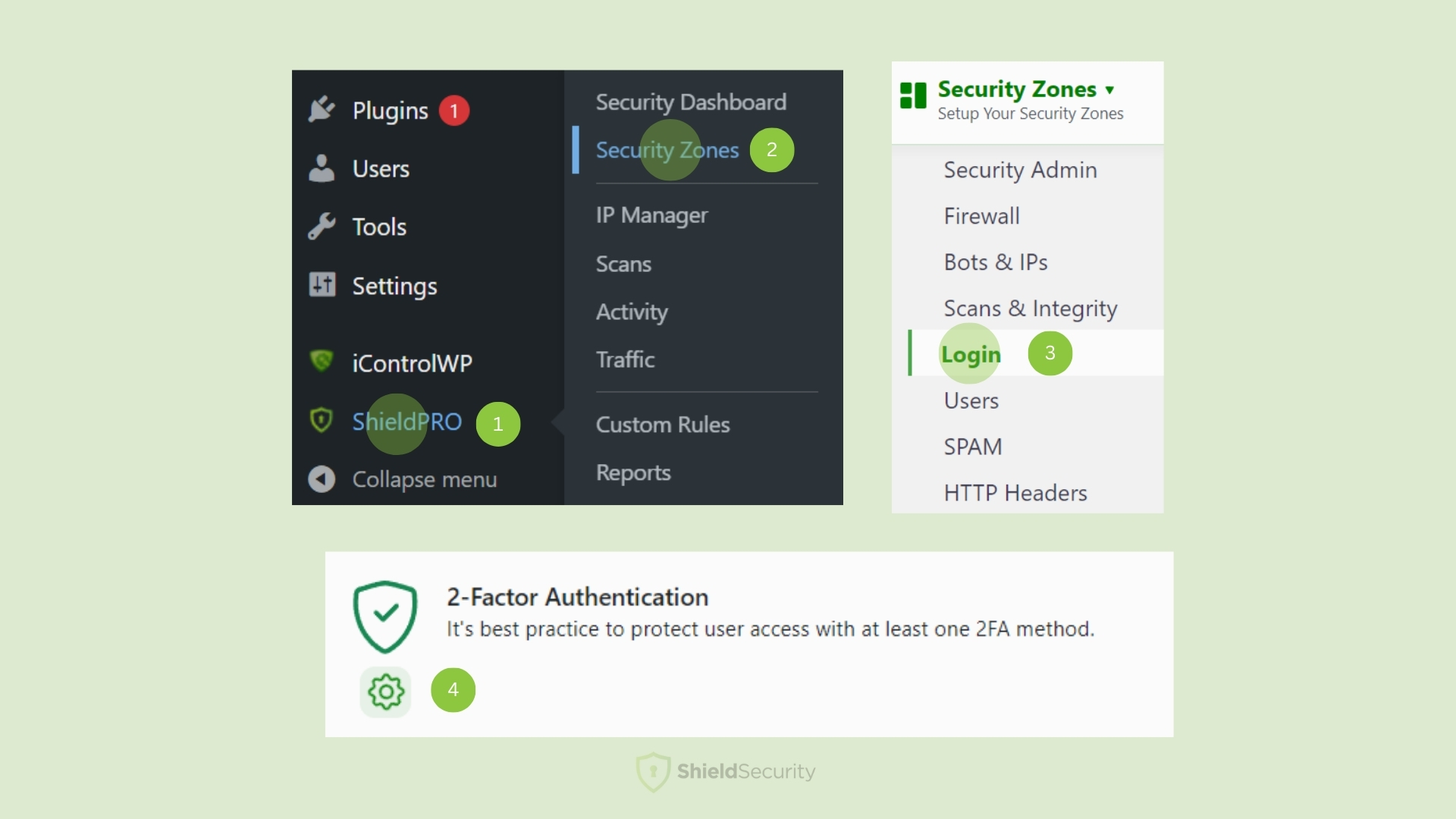Viewport: 1456px width, 819px height.
Task: Select the Plugins plug icon
Action: click(322, 108)
